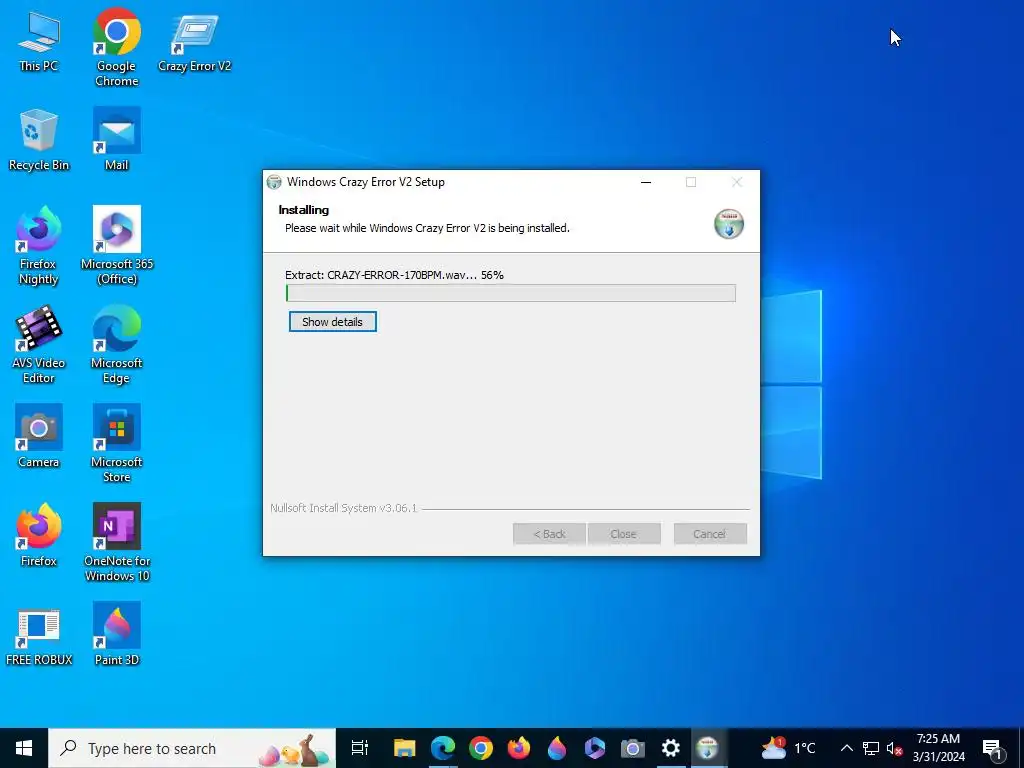
Task: Open Paint 3D desktop shortcut
Action: (x=116, y=635)
